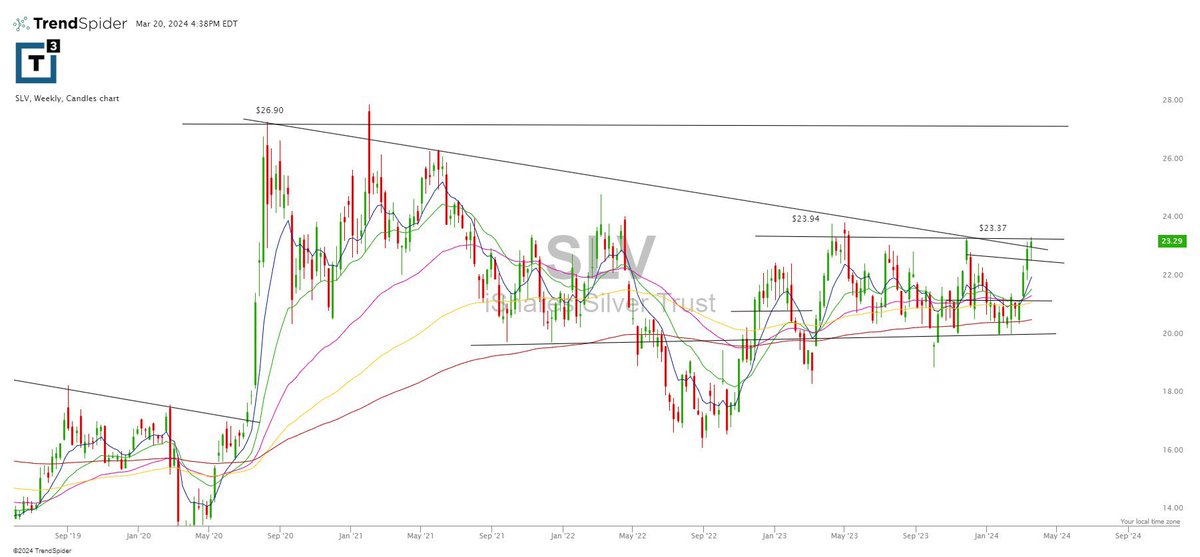1200x557 pixels.
Task: Click the May '23 date axis label
Action: point(846,536)
